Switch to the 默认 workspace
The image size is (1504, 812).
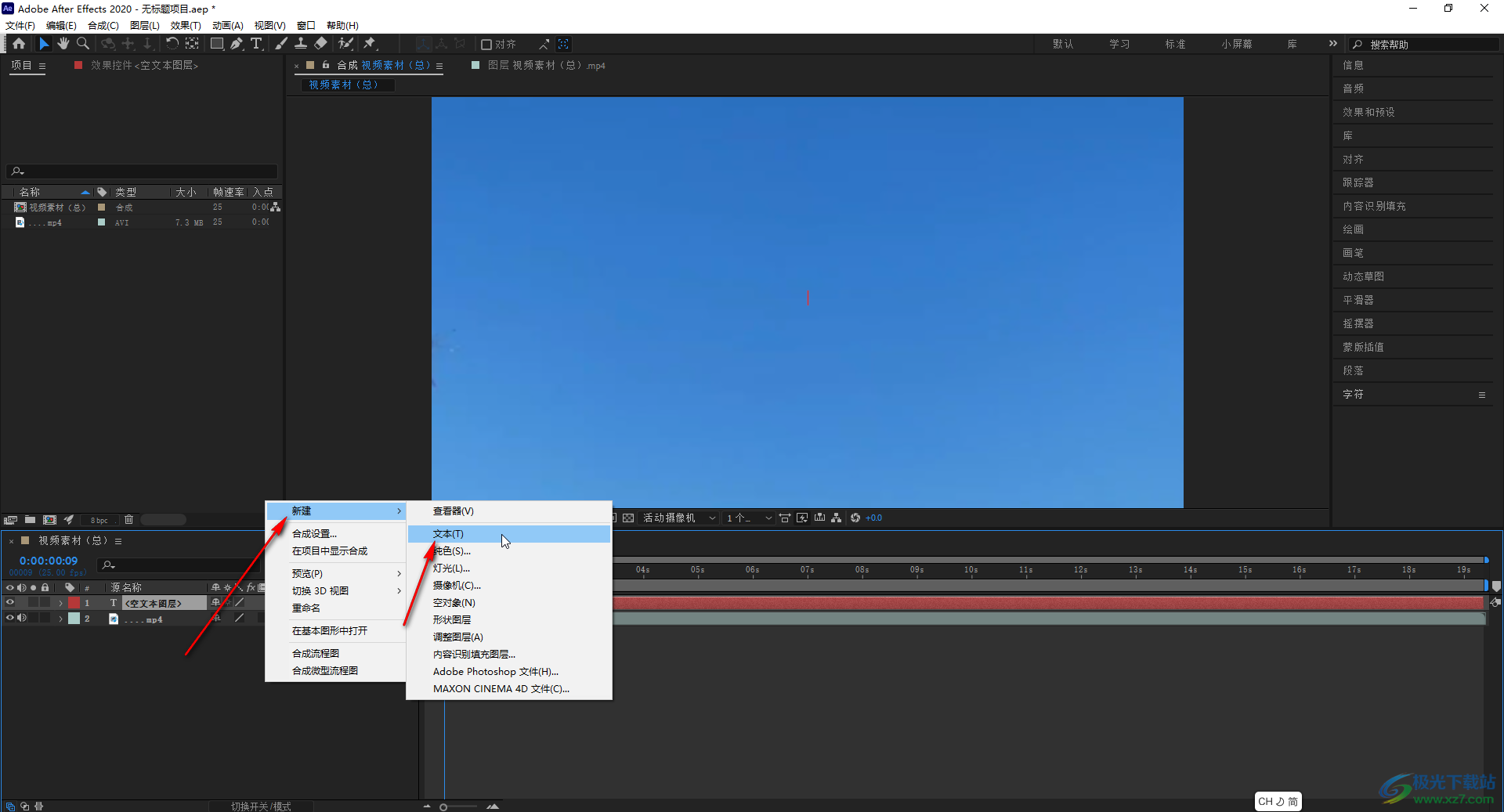point(1063,45)
